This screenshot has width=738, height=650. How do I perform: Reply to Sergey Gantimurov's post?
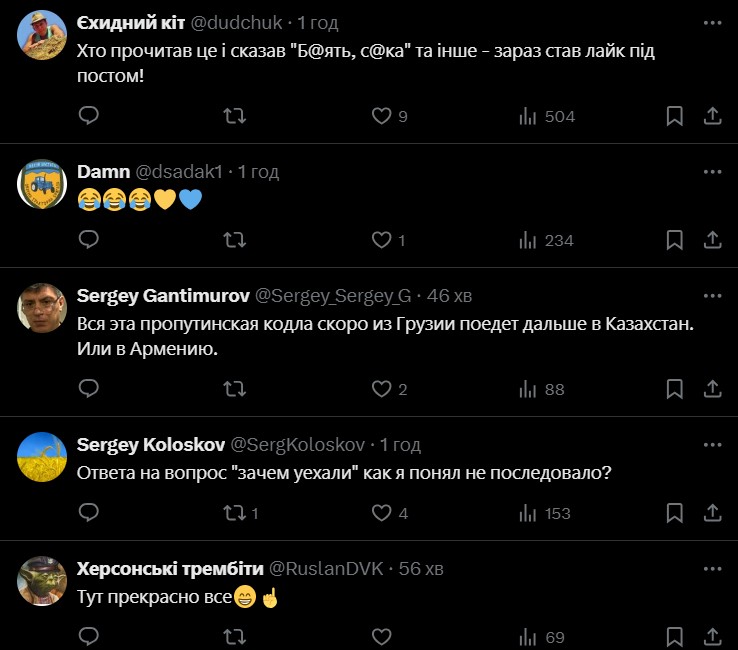89,389
